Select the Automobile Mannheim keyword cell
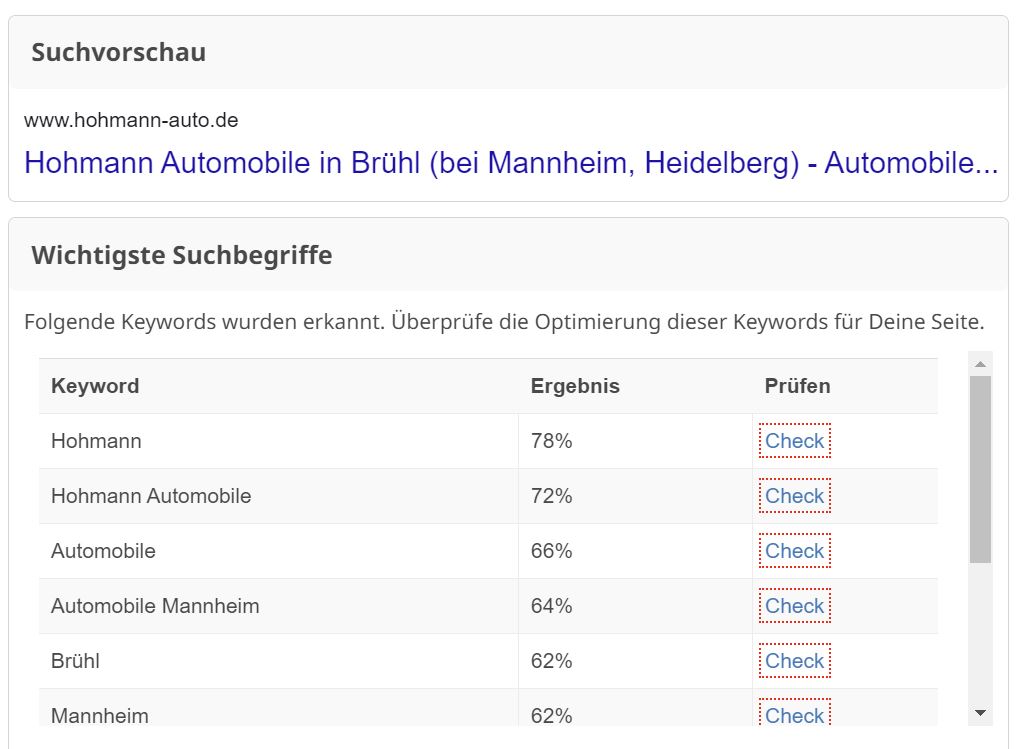This screenshot has width=1026, height=749. 155,606
